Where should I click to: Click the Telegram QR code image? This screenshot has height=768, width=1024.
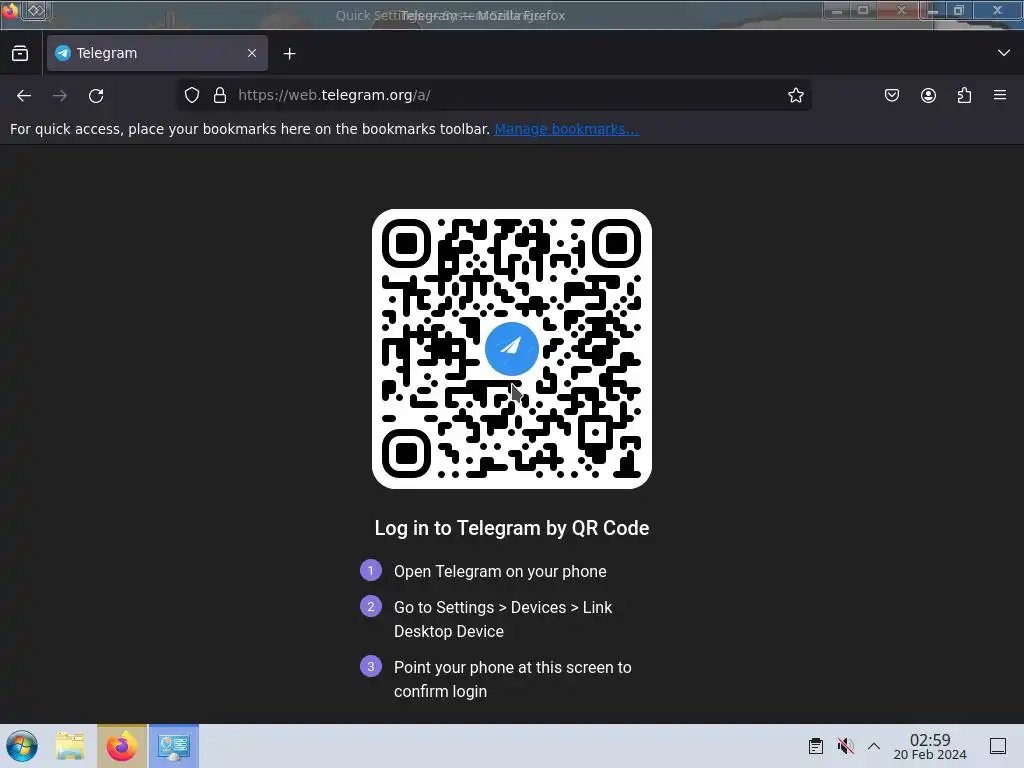click(x=512, y=349)
